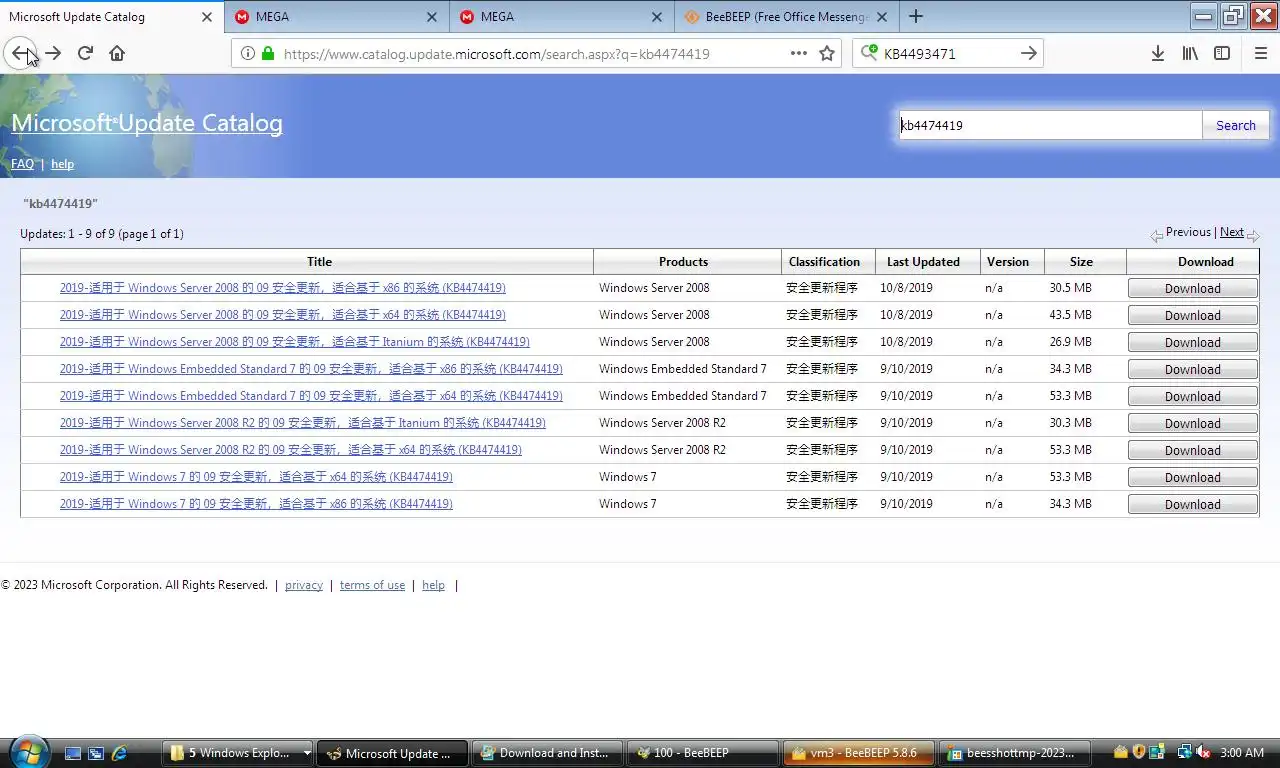This screenshot has height=768, width=1280.
Task: Show desktop via quick launch icon
Action: click(72, 753)
